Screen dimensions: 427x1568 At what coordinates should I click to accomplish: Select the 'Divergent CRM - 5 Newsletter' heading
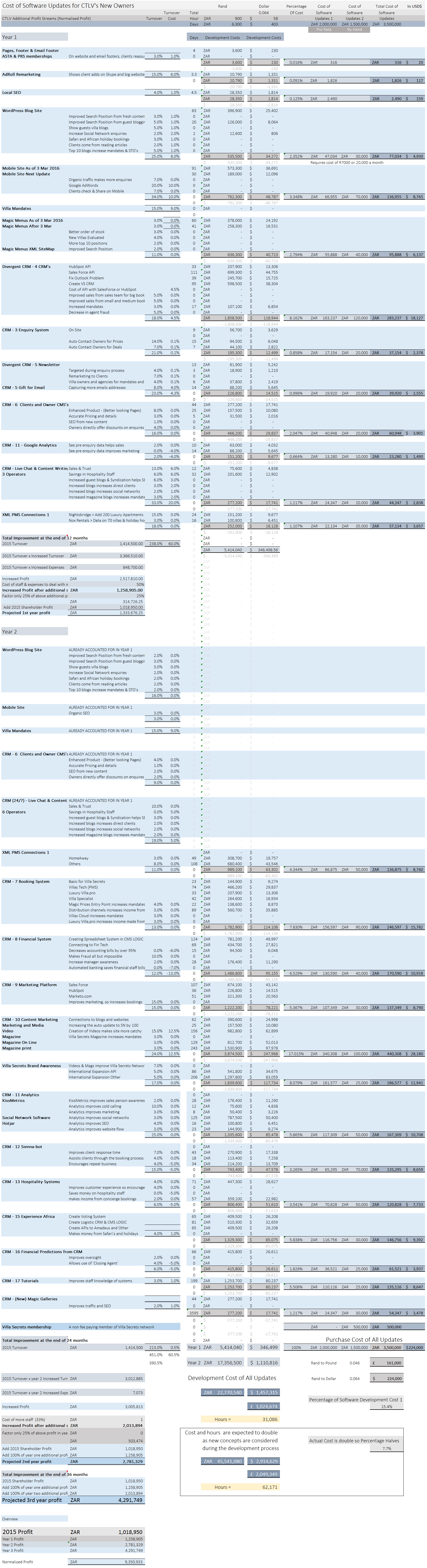click(31, 365)
